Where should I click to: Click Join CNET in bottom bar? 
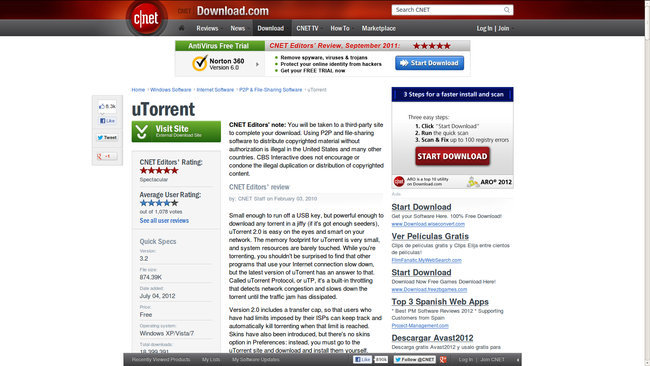click(492, 359)
